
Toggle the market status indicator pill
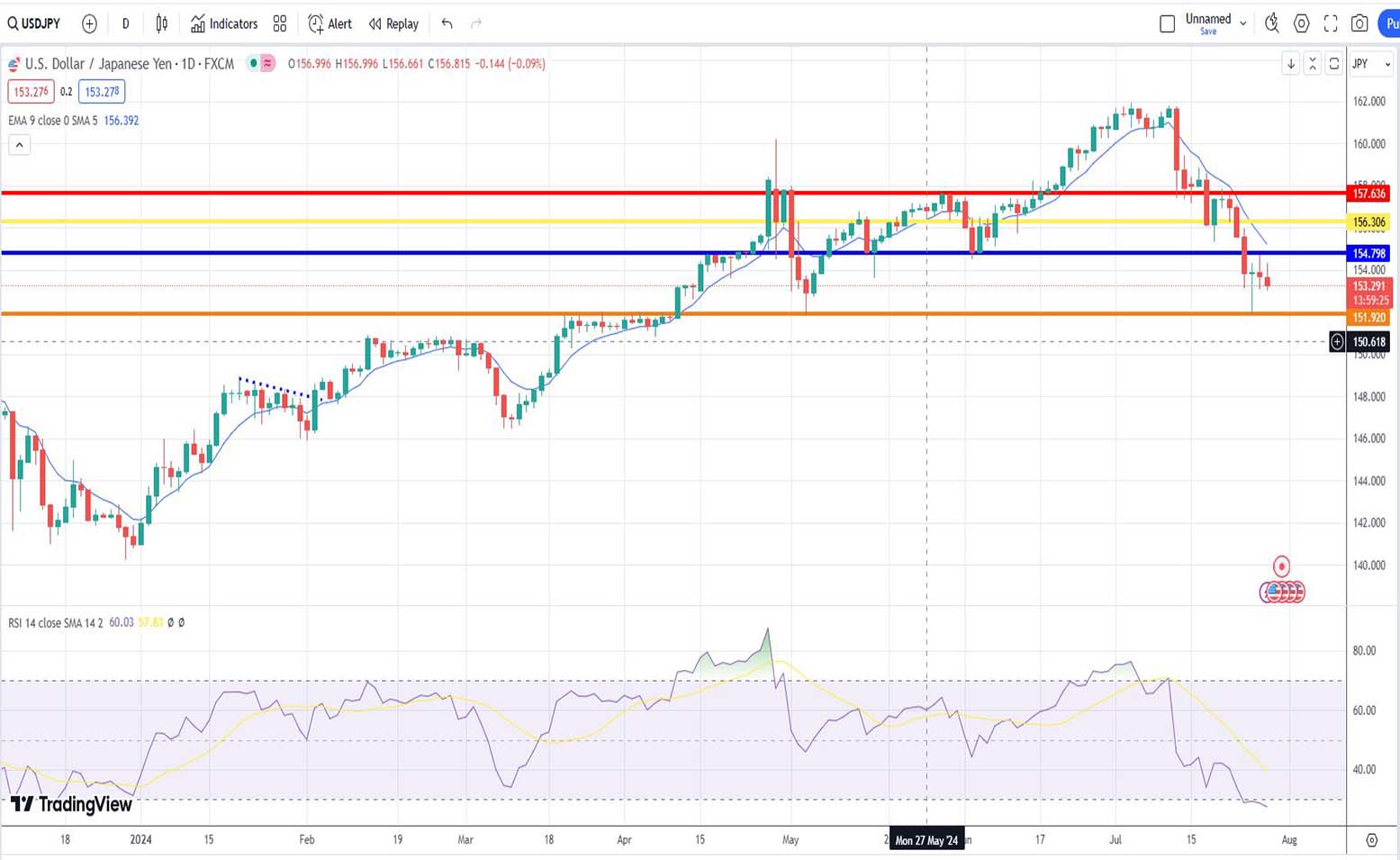click(x=261, y=64)
